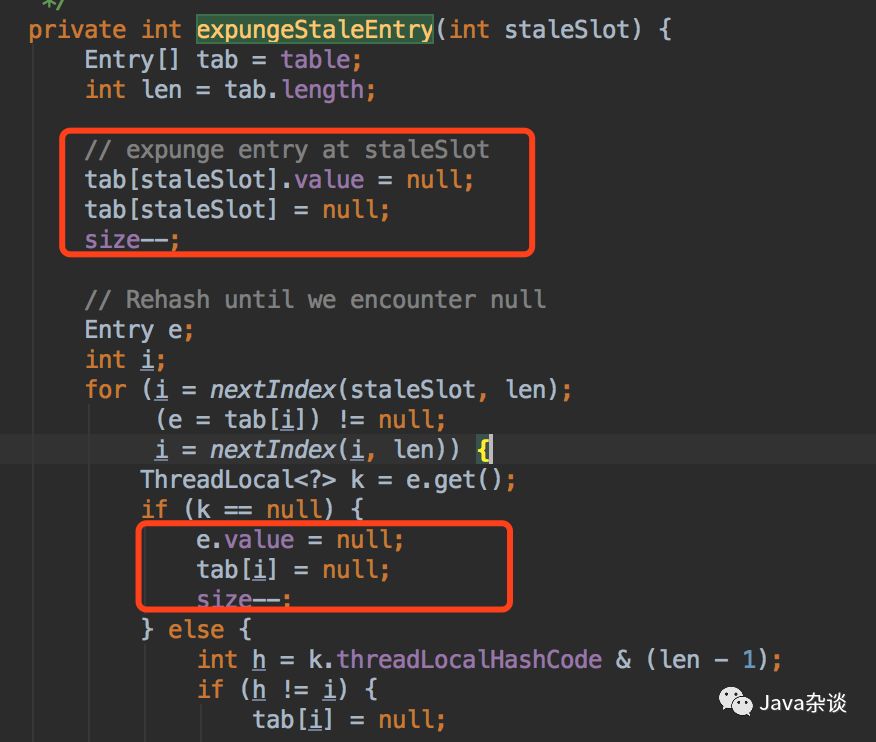Click "value" in tab[staleSlot].value = null

(x=329, y=180)
